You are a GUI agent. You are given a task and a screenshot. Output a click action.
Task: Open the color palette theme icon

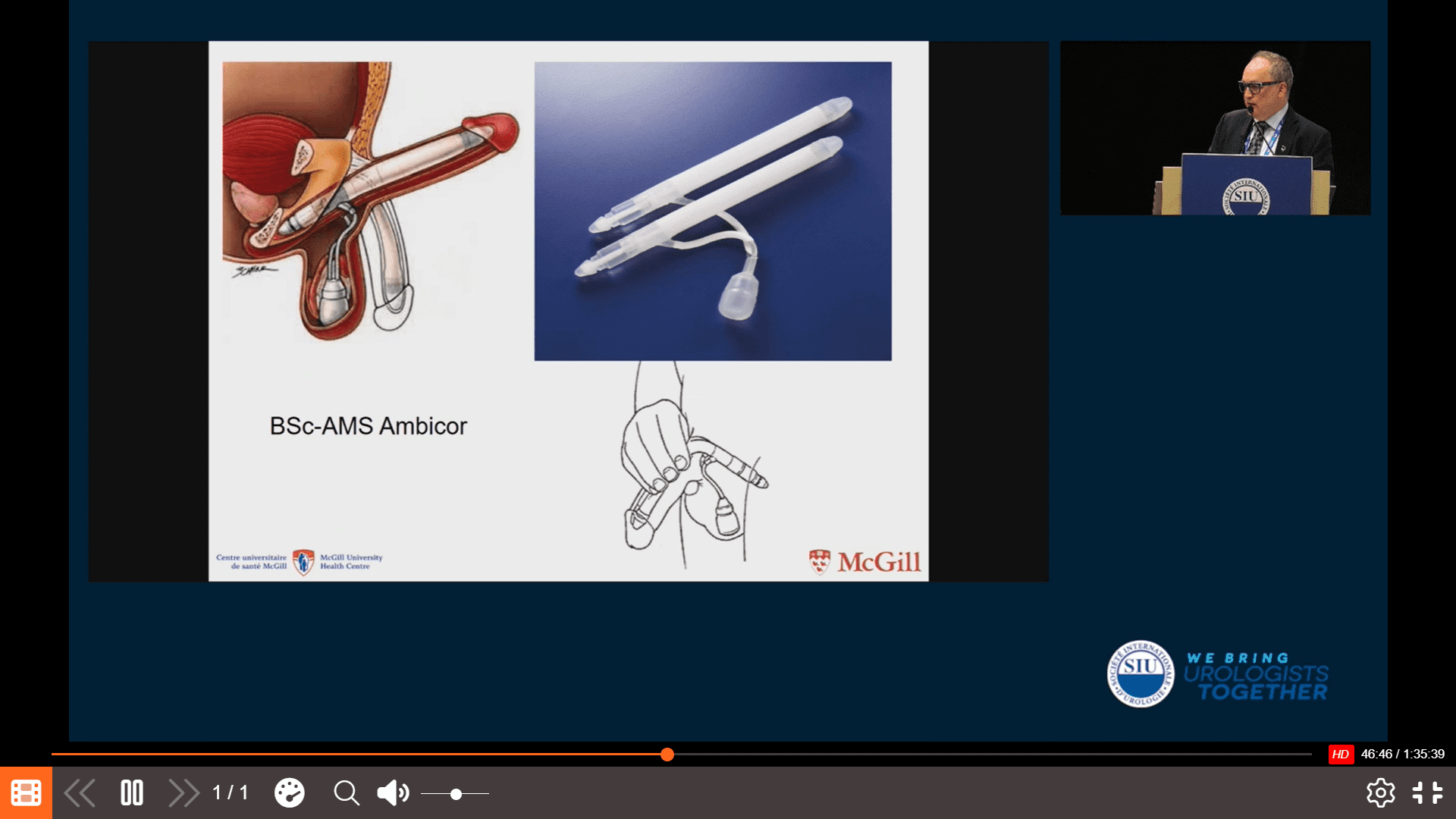pyautogui.click(x=289, y=793)
